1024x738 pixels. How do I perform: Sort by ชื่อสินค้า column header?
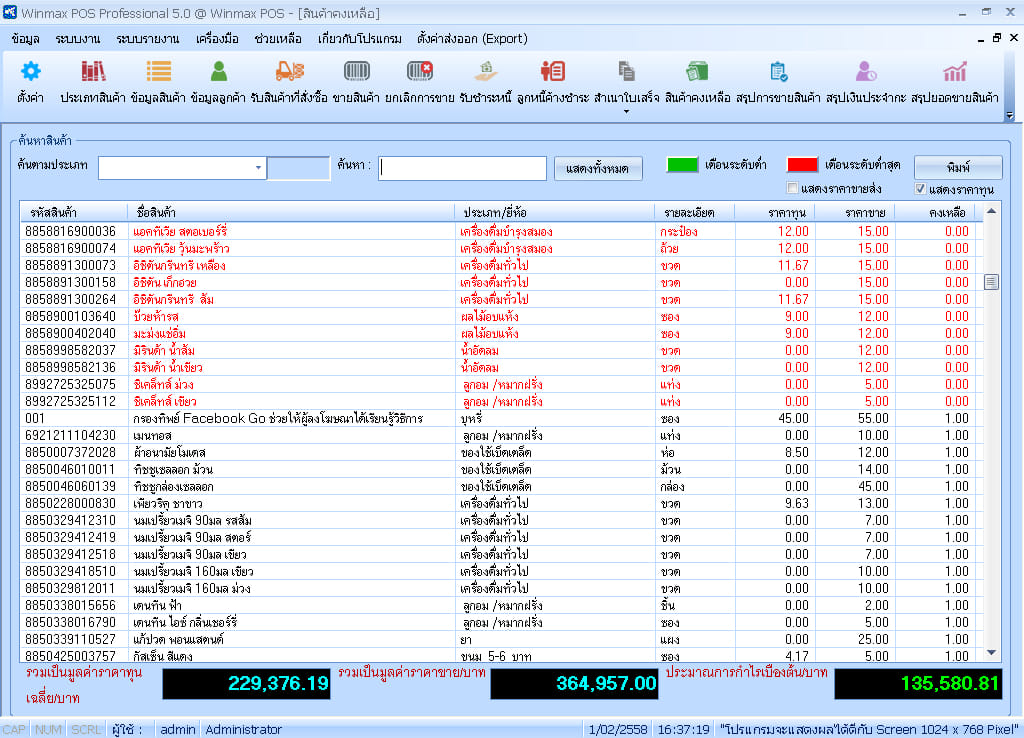pos(291,212)
